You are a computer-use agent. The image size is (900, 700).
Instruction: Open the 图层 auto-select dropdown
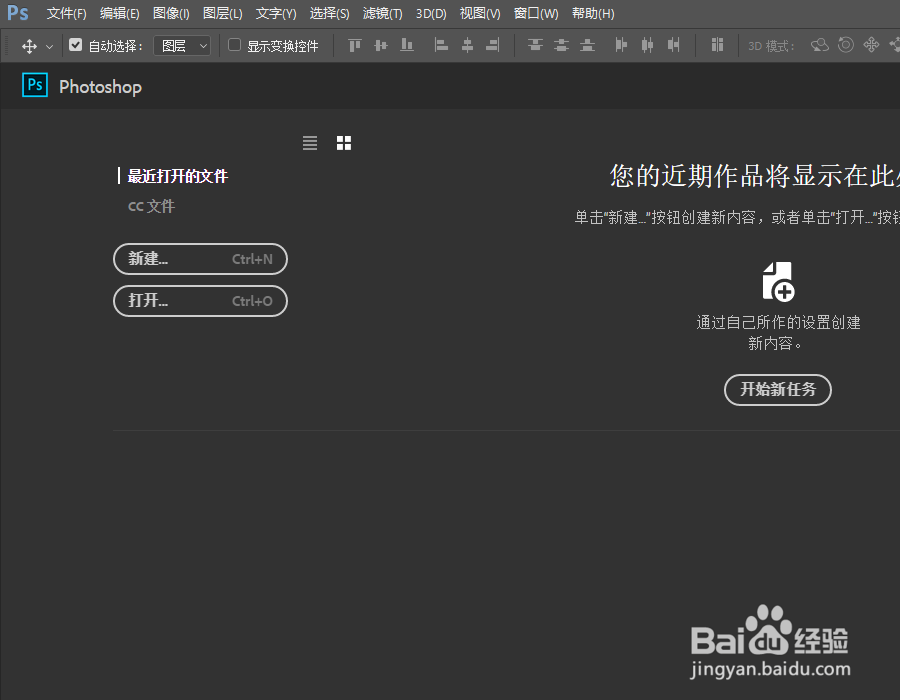[x=182, y=46]
